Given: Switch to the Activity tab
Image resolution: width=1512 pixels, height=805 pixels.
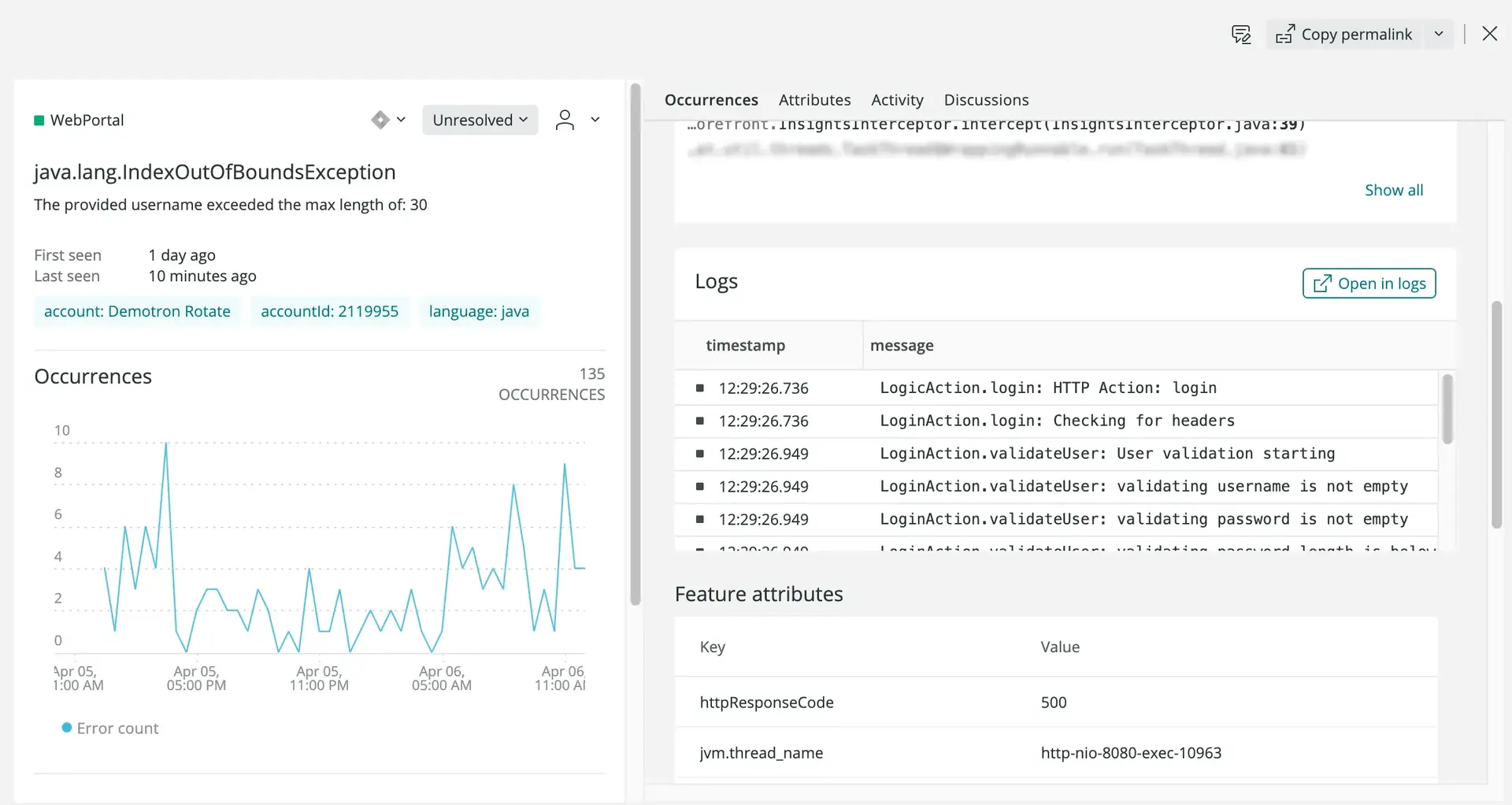Looking at the screenshot, I should click(897, 100).
